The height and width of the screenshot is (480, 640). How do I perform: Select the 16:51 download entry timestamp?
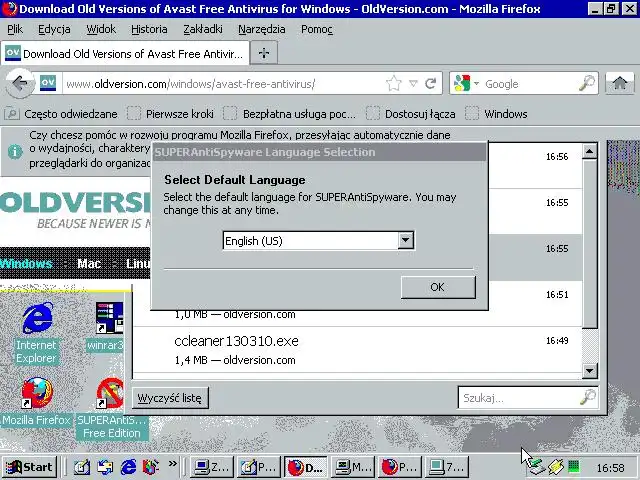557,295
